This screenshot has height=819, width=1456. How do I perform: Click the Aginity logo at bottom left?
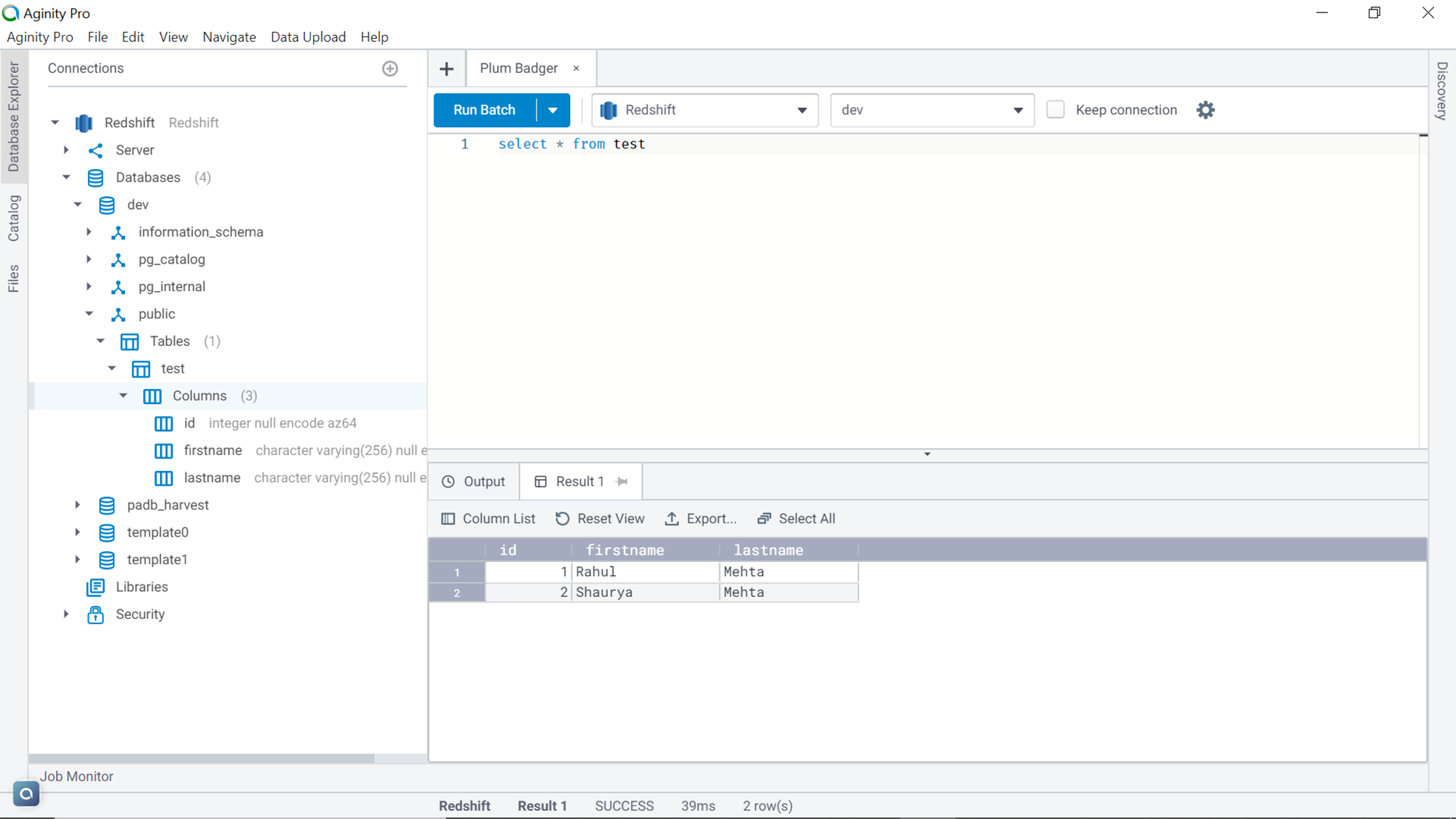point(26,794)
